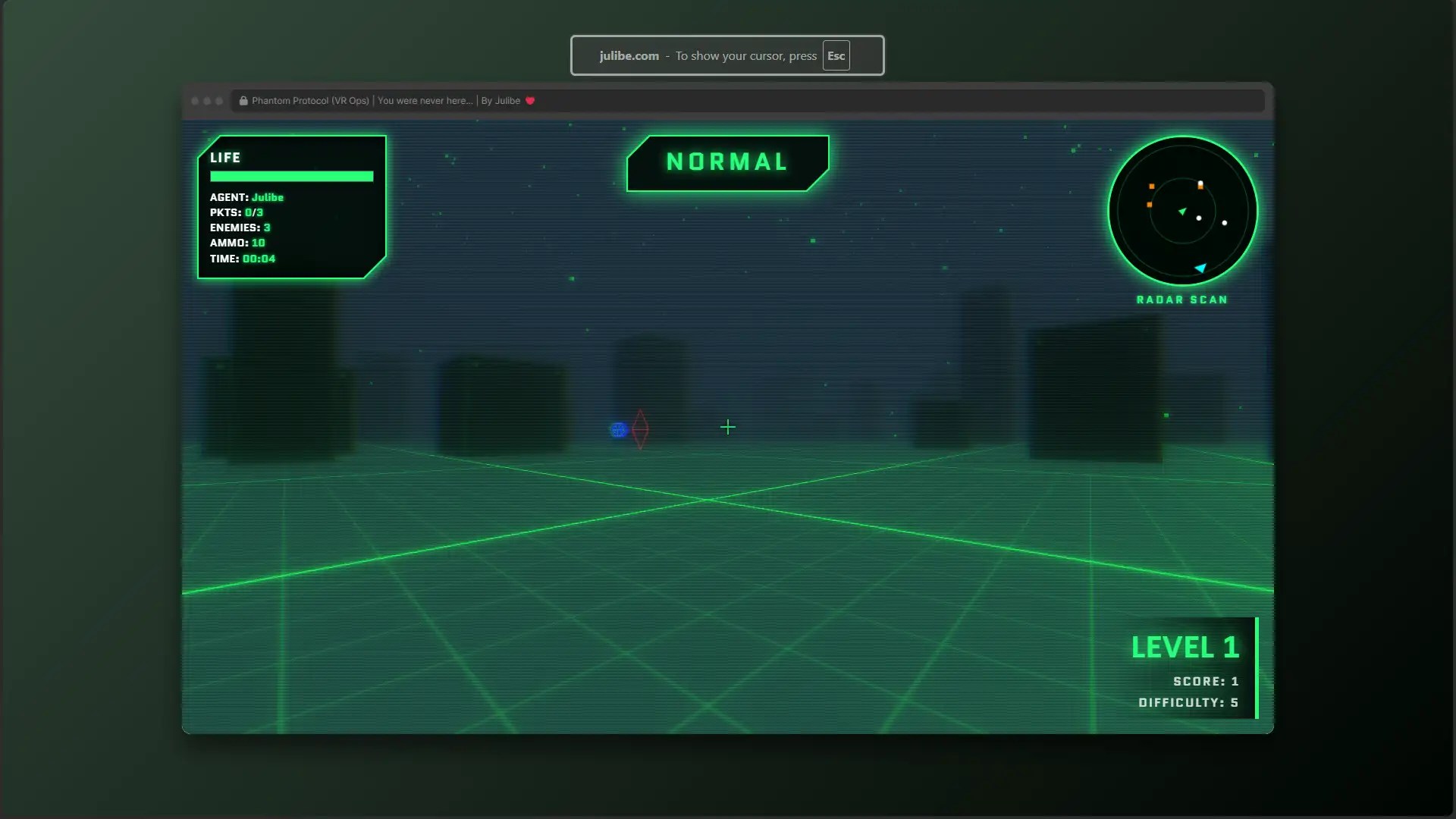Click the Esc key icon in notification
This screenshot has height=819, width=1456.
tap(836, 56)
